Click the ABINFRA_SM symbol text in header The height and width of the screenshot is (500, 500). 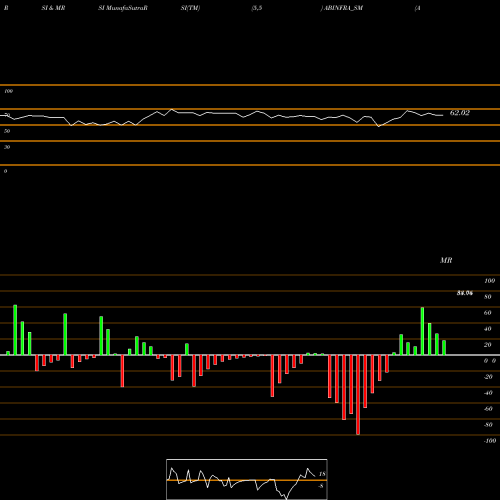(343, 8)
